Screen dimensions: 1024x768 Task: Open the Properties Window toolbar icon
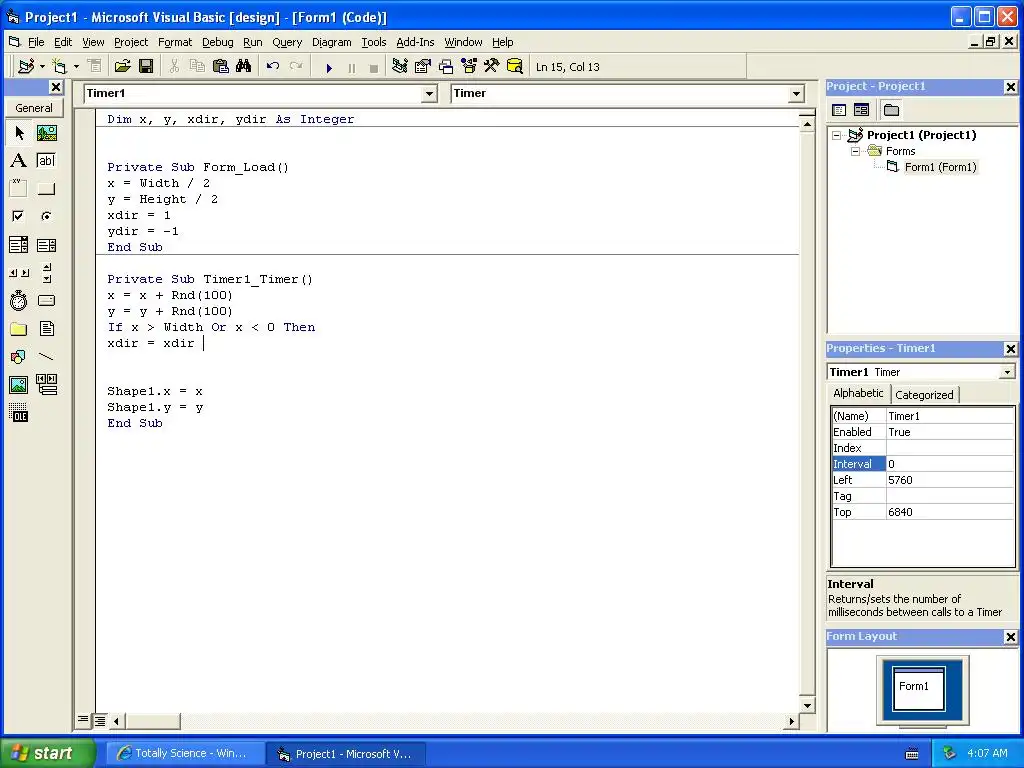point(423,67)
